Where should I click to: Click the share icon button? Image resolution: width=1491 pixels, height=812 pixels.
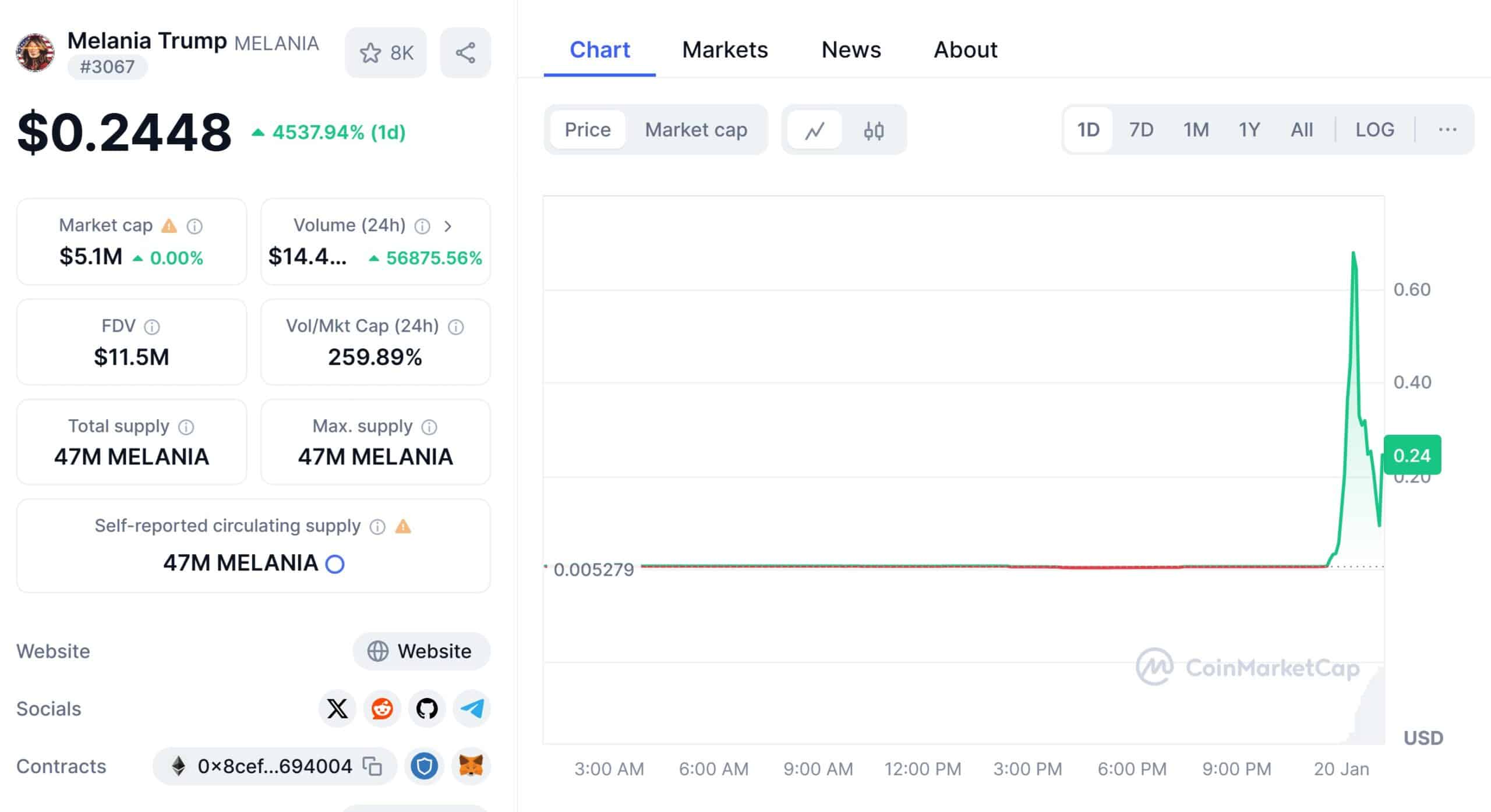465,53
